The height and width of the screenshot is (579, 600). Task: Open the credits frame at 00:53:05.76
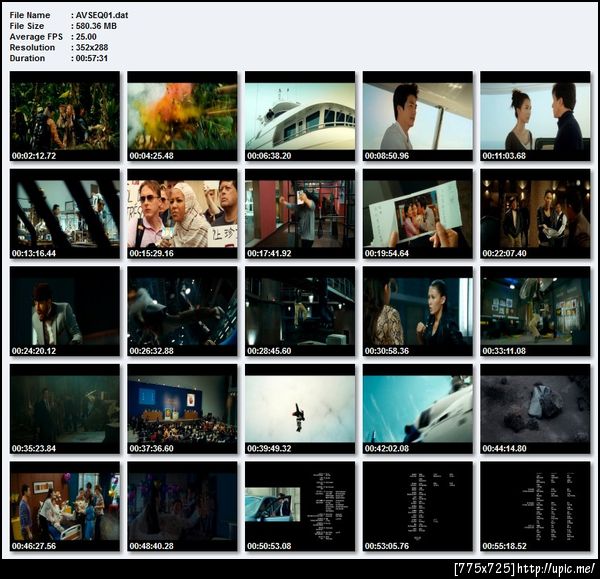click(418, 506)
